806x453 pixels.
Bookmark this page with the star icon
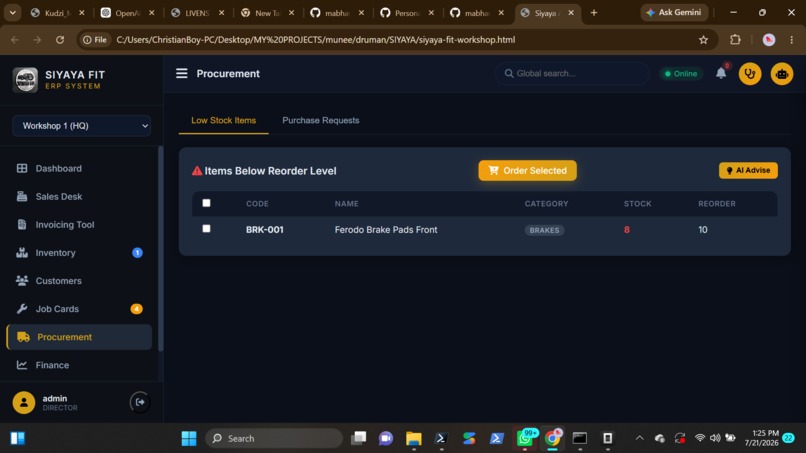[703, 40]
